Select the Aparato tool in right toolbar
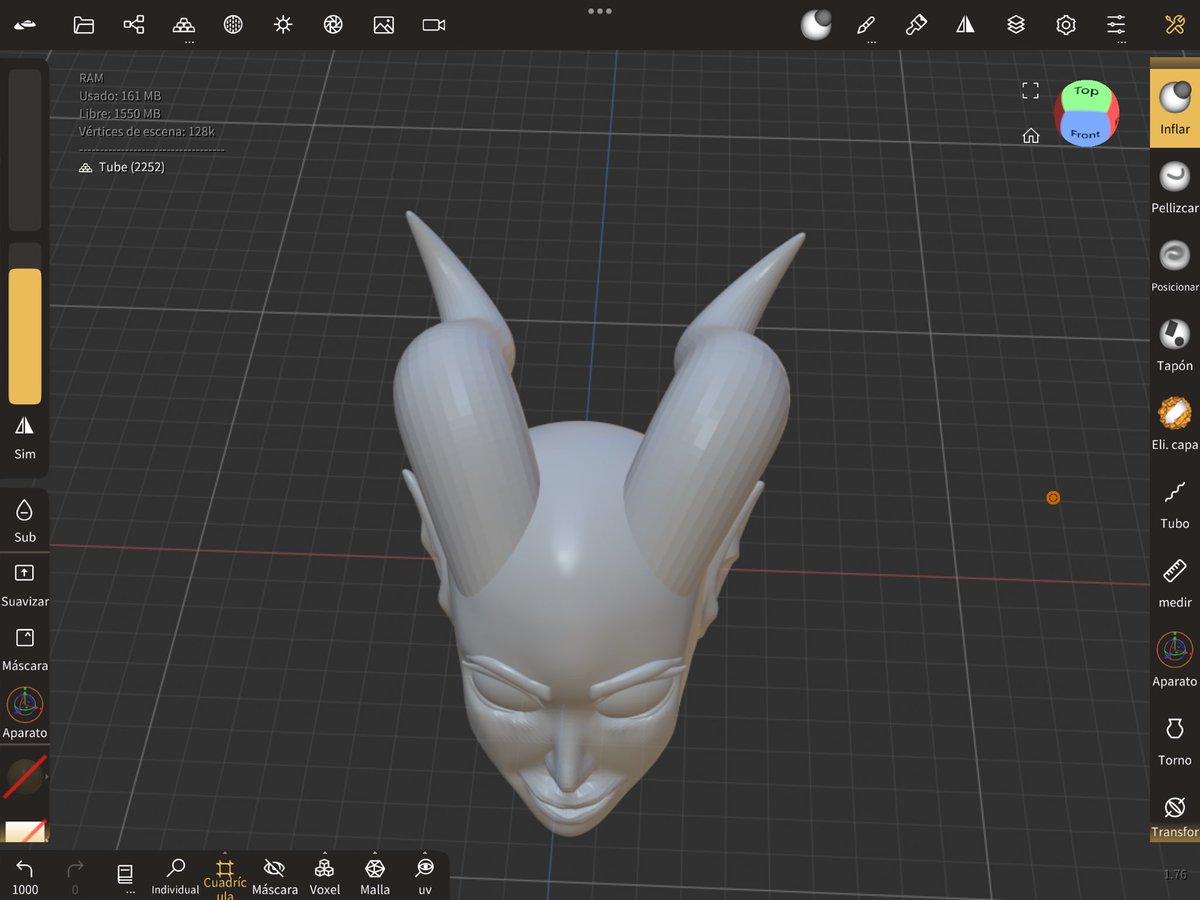Image resolution: width=1200 pixels, height=900 pixels. [1175, 660]
